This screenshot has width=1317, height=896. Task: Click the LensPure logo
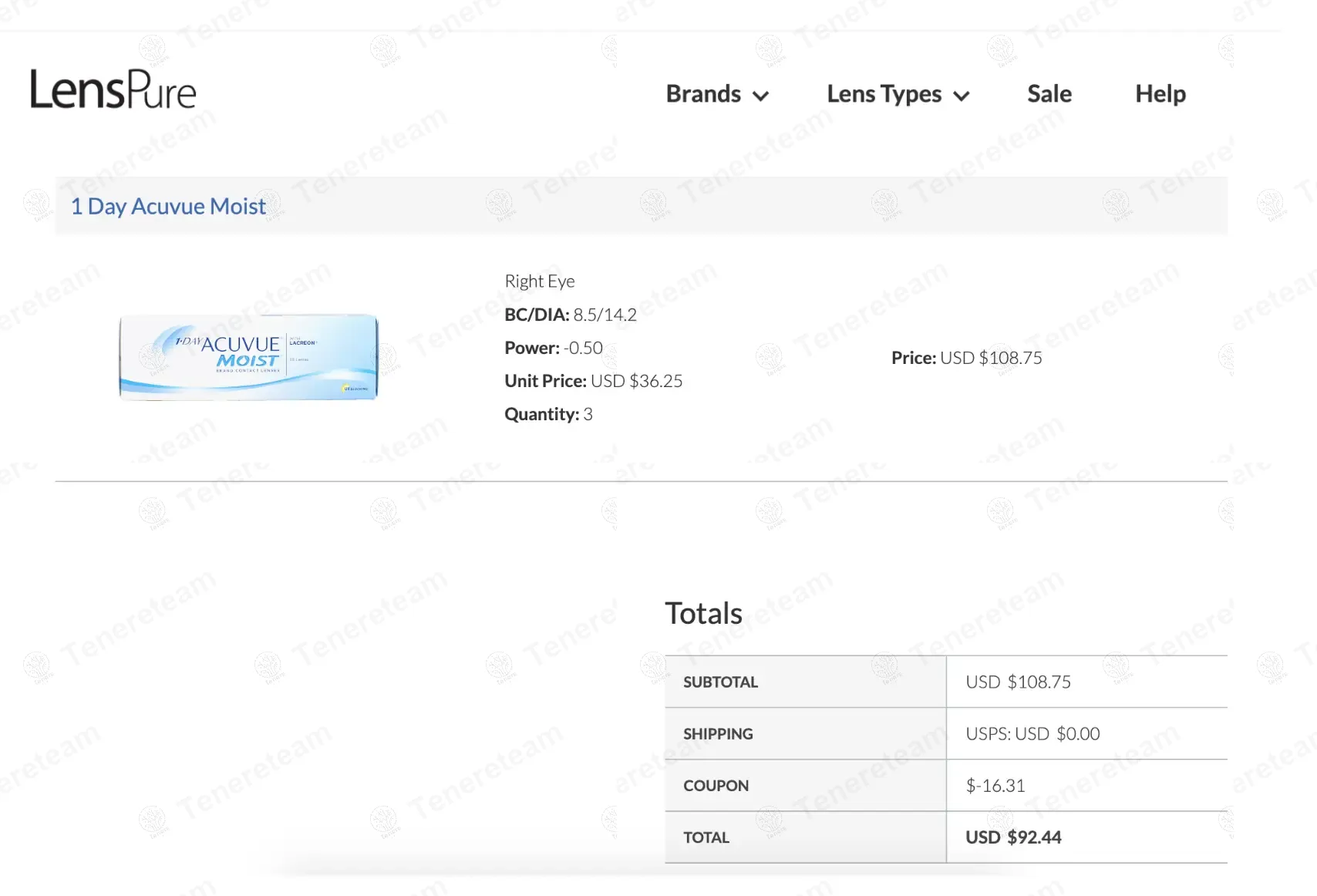coord(113,89)
